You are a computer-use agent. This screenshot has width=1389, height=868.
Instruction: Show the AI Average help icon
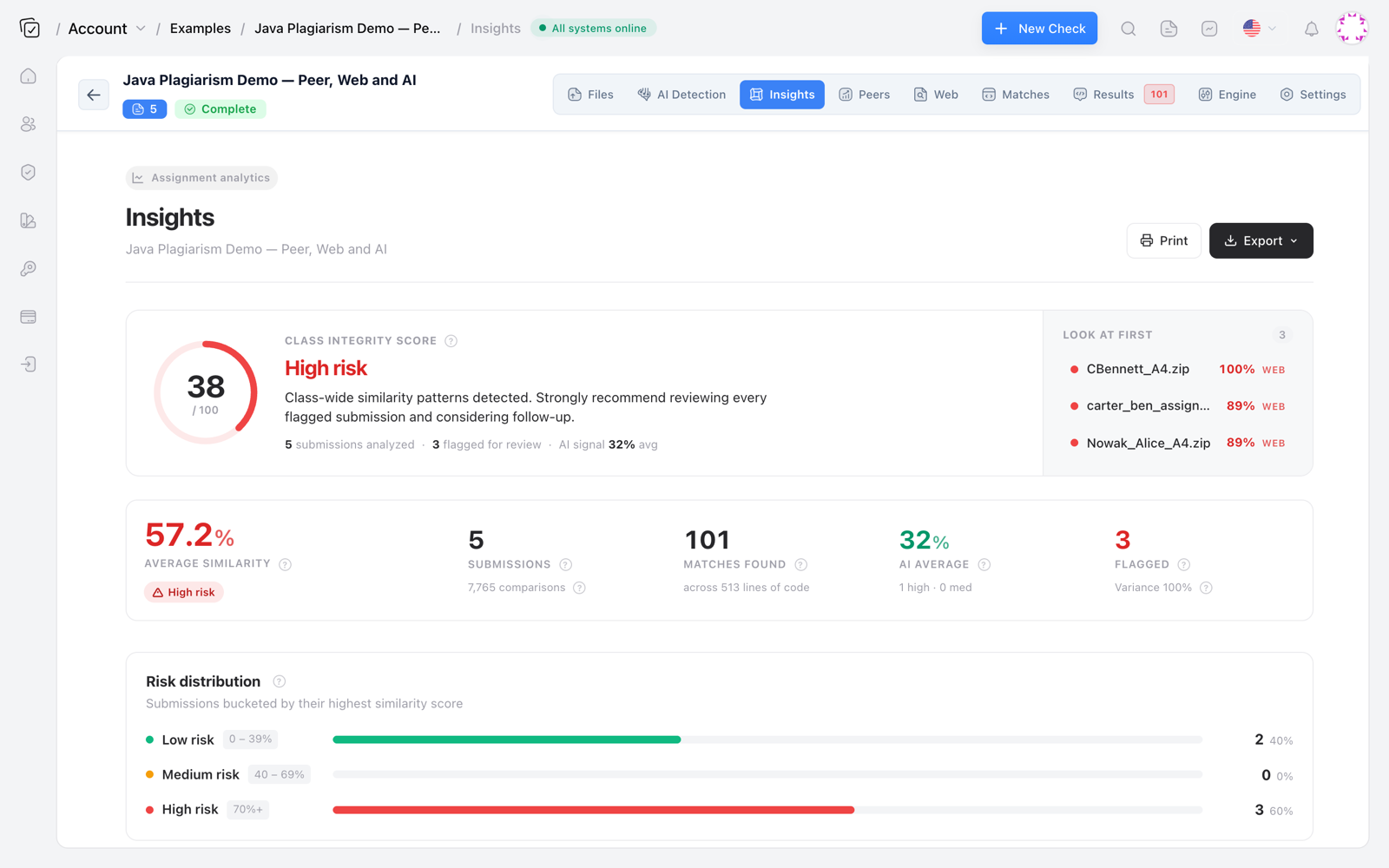point(984,564)
